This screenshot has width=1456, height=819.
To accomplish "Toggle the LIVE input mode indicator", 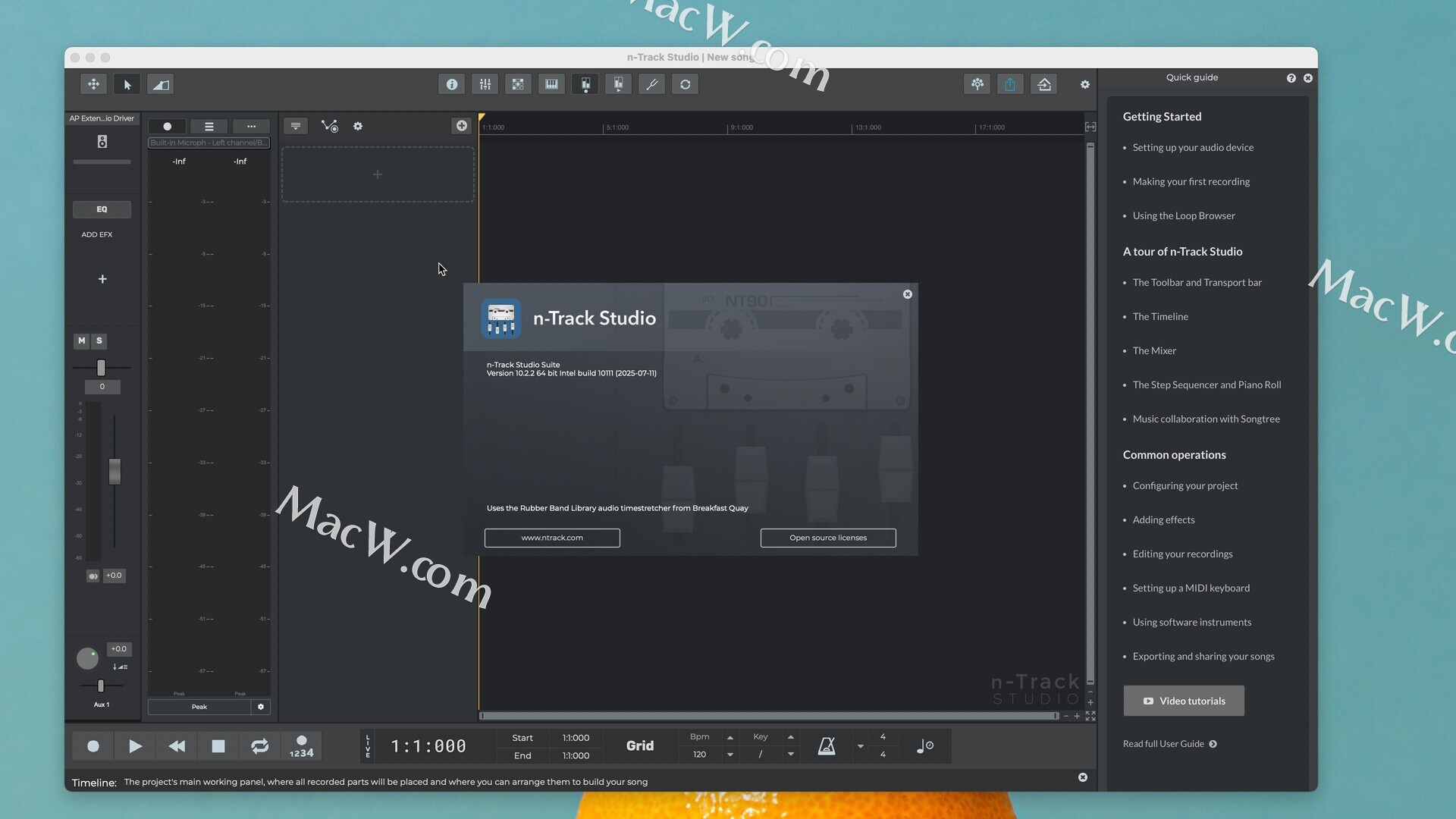I will point(369,746).
